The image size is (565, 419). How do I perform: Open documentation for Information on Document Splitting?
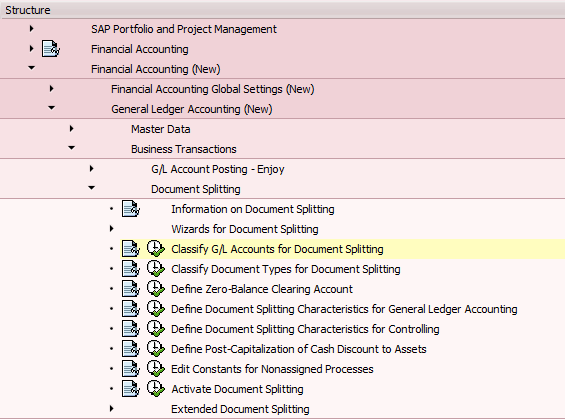(x=131, y=209)
